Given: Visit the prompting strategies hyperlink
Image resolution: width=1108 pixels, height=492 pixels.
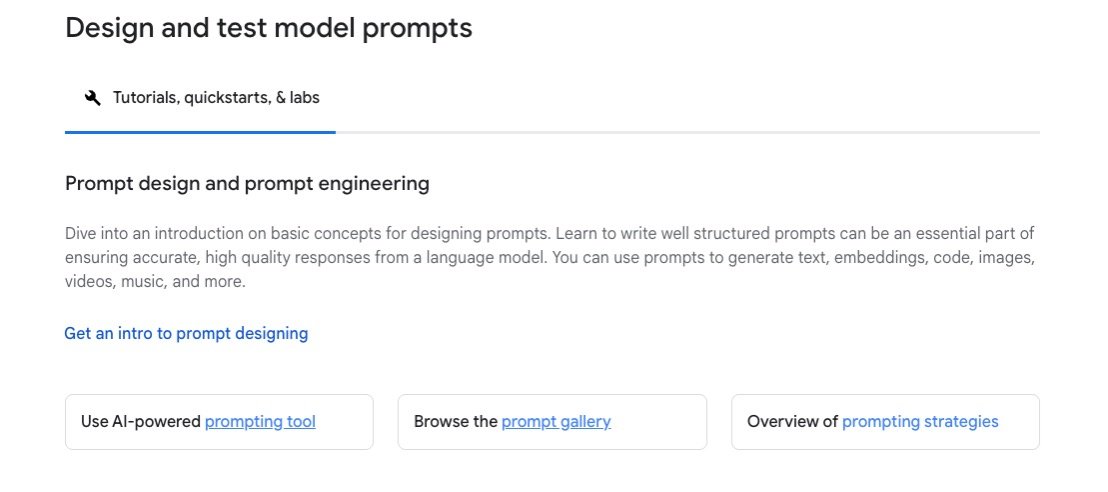Looking at the screenshot, I should pos(920,422).
